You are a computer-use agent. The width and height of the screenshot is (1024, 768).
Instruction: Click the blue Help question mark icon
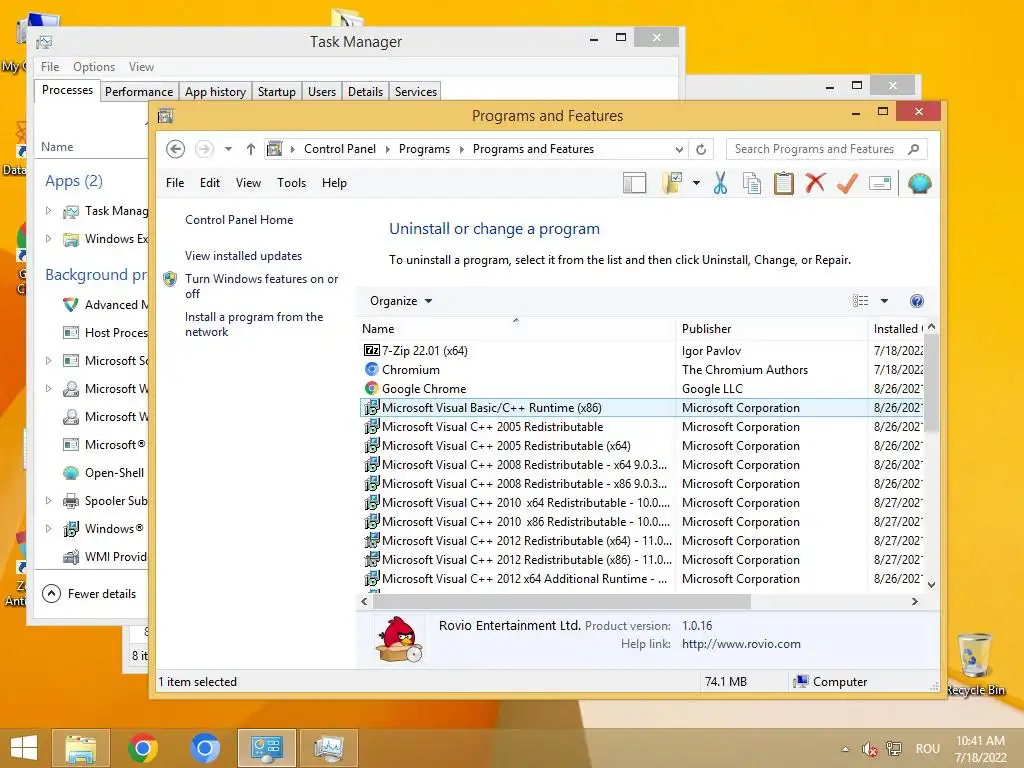pyautogui.click(x=916, y=300)
